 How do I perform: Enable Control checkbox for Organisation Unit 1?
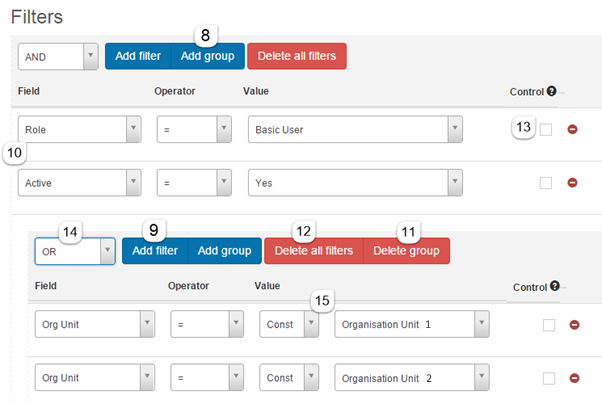point(549,325)
